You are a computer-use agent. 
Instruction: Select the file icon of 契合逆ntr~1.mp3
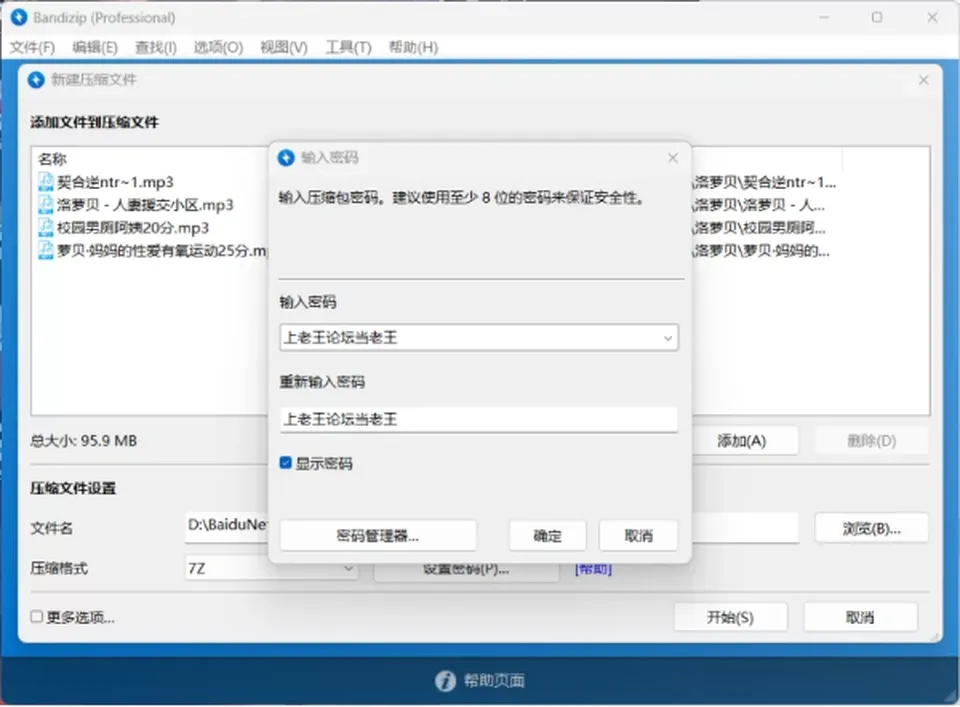click(x=45, y=182)
